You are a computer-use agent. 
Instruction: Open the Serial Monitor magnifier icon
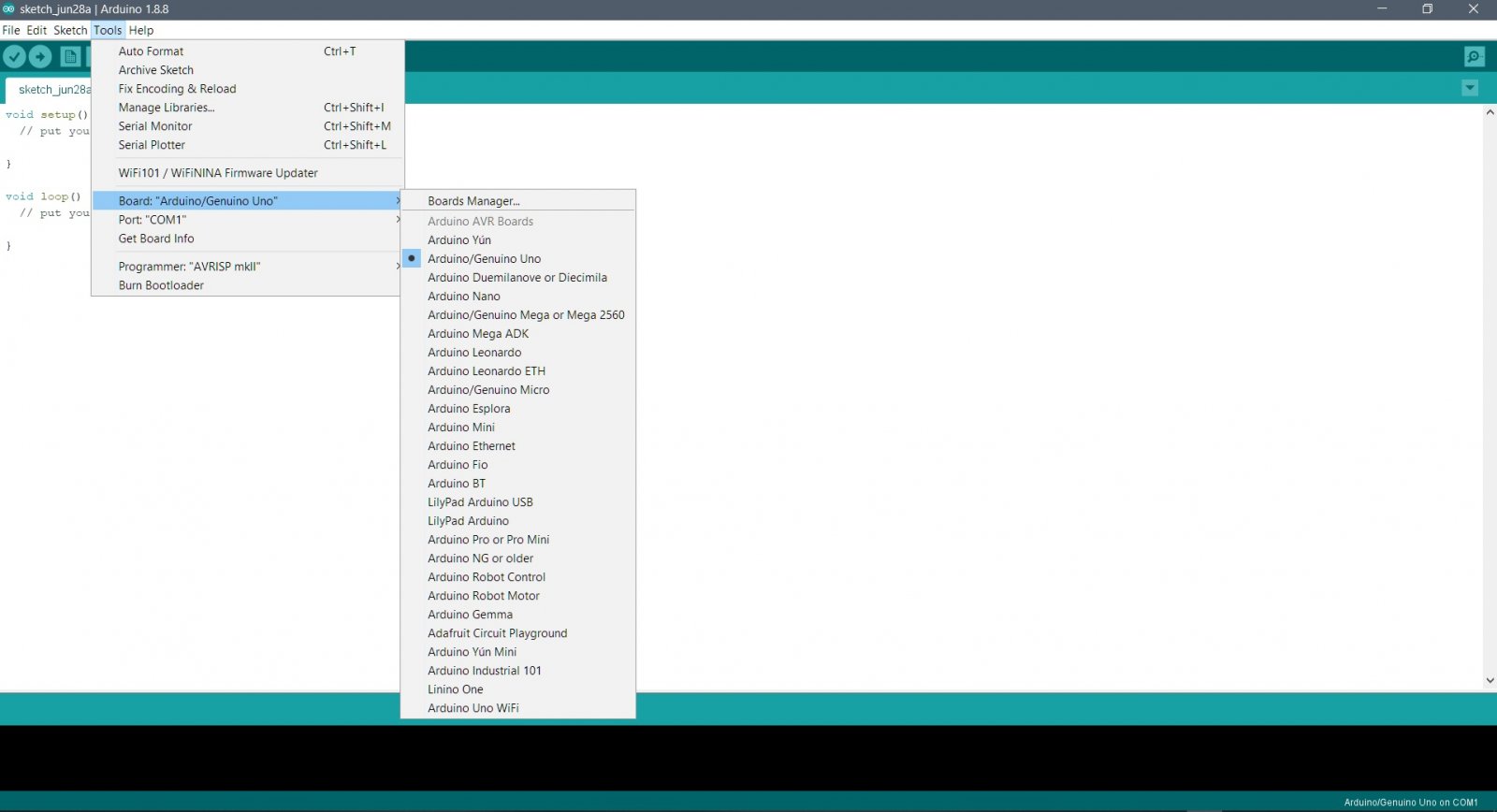(1475, 57)
